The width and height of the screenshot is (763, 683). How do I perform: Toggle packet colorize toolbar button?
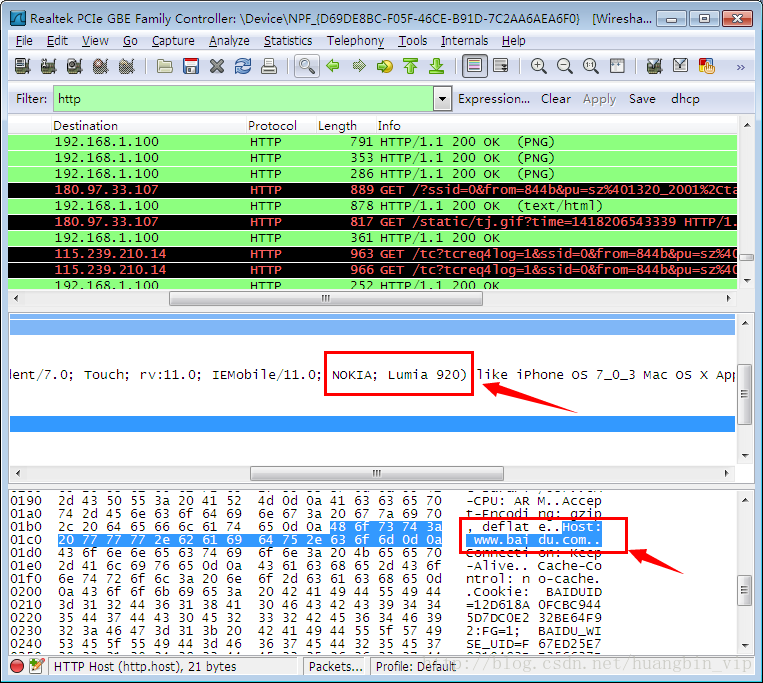tap(474, 66)
